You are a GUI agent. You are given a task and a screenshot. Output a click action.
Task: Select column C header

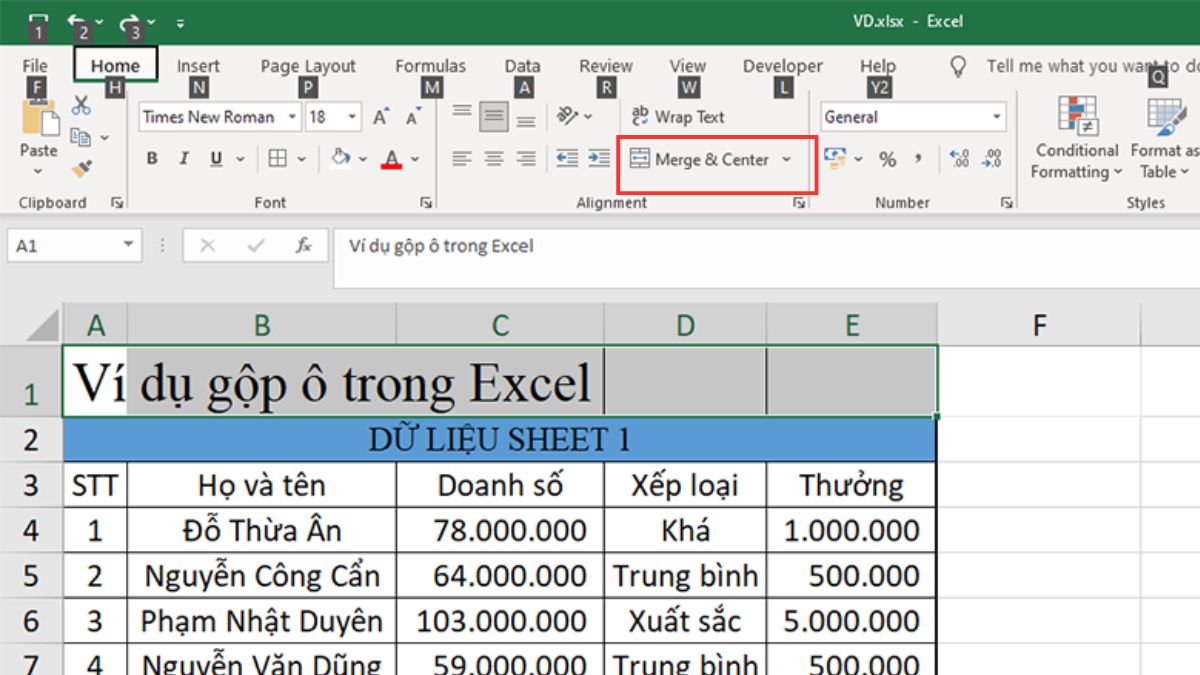point(500,324)
